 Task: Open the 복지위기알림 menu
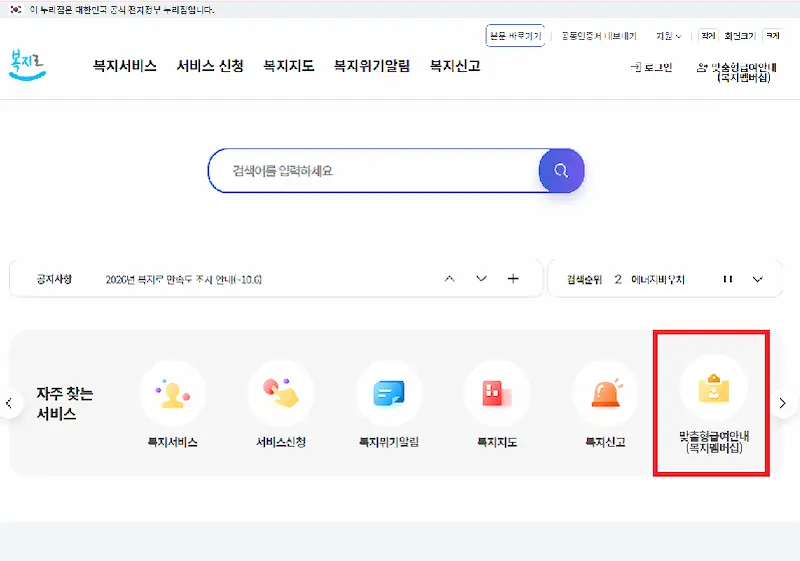(x=372, y=66)
